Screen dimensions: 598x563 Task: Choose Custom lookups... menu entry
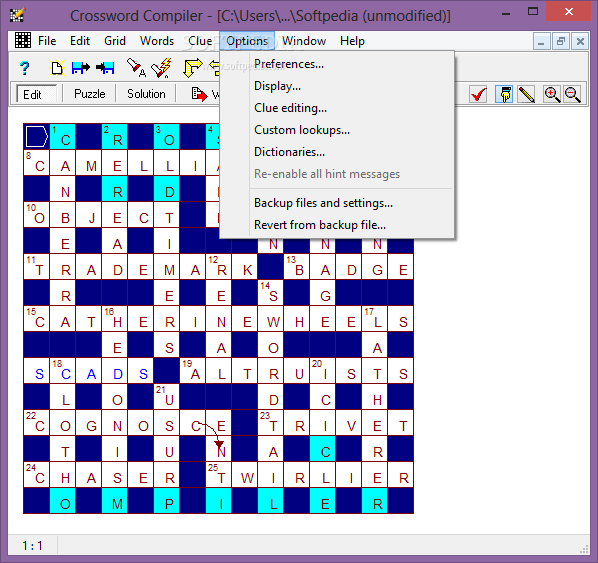[x=337, y=130]
